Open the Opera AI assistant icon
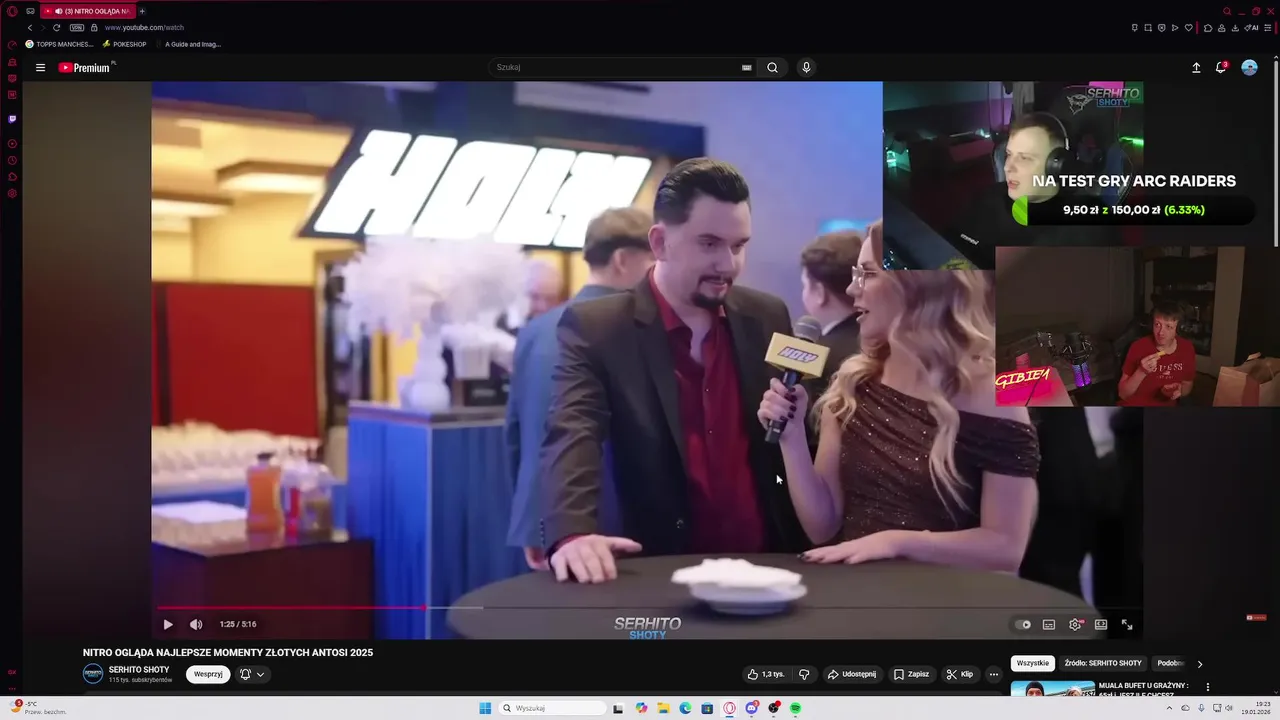Image resolution: width=1280 pixels, height=720 pixels. tap(1252, 27)
